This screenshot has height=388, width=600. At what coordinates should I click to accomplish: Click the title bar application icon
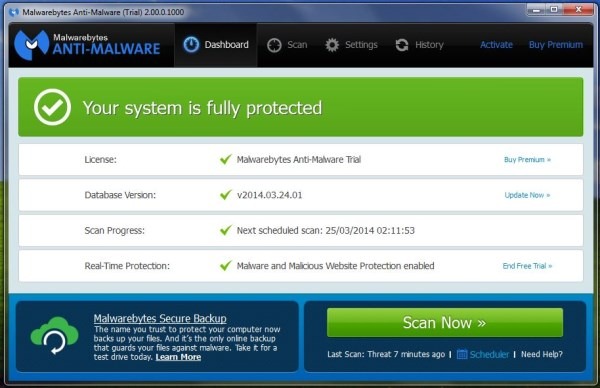tap(14, 12)
